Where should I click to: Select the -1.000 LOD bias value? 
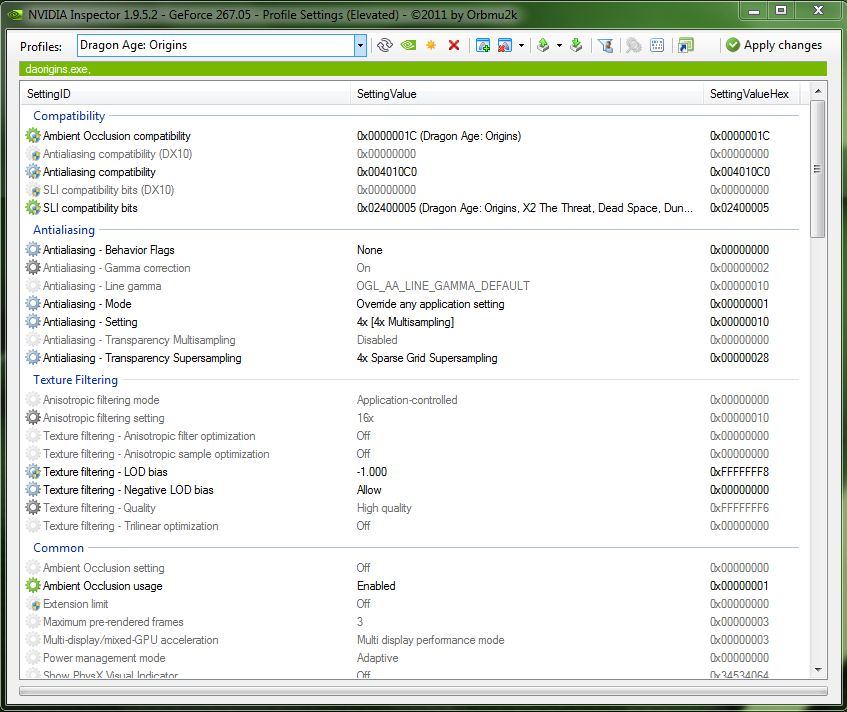[372, 472]
